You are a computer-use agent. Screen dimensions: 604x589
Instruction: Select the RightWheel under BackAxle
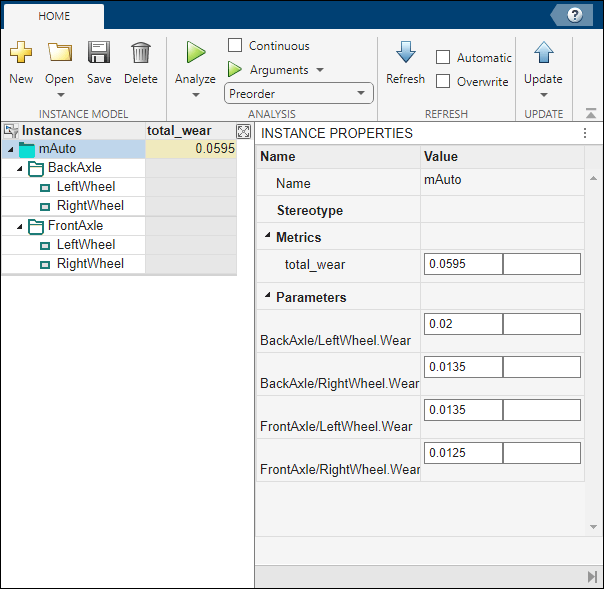(x=90, y=206)
